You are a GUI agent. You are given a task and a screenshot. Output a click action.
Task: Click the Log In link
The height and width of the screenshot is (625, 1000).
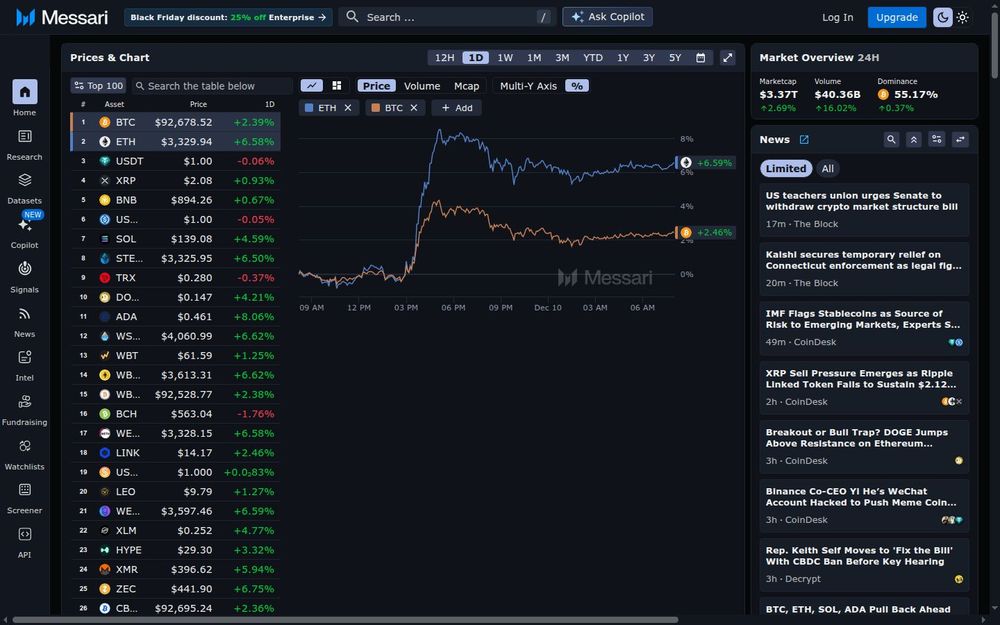coord(837,17)
